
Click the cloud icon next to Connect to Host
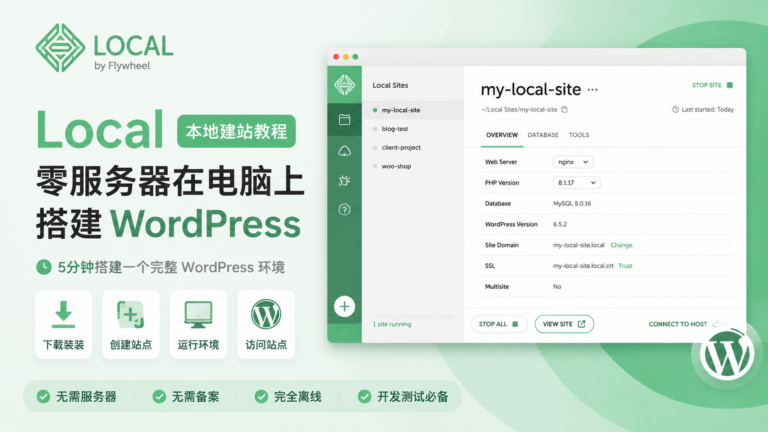[x=717, y=324]
